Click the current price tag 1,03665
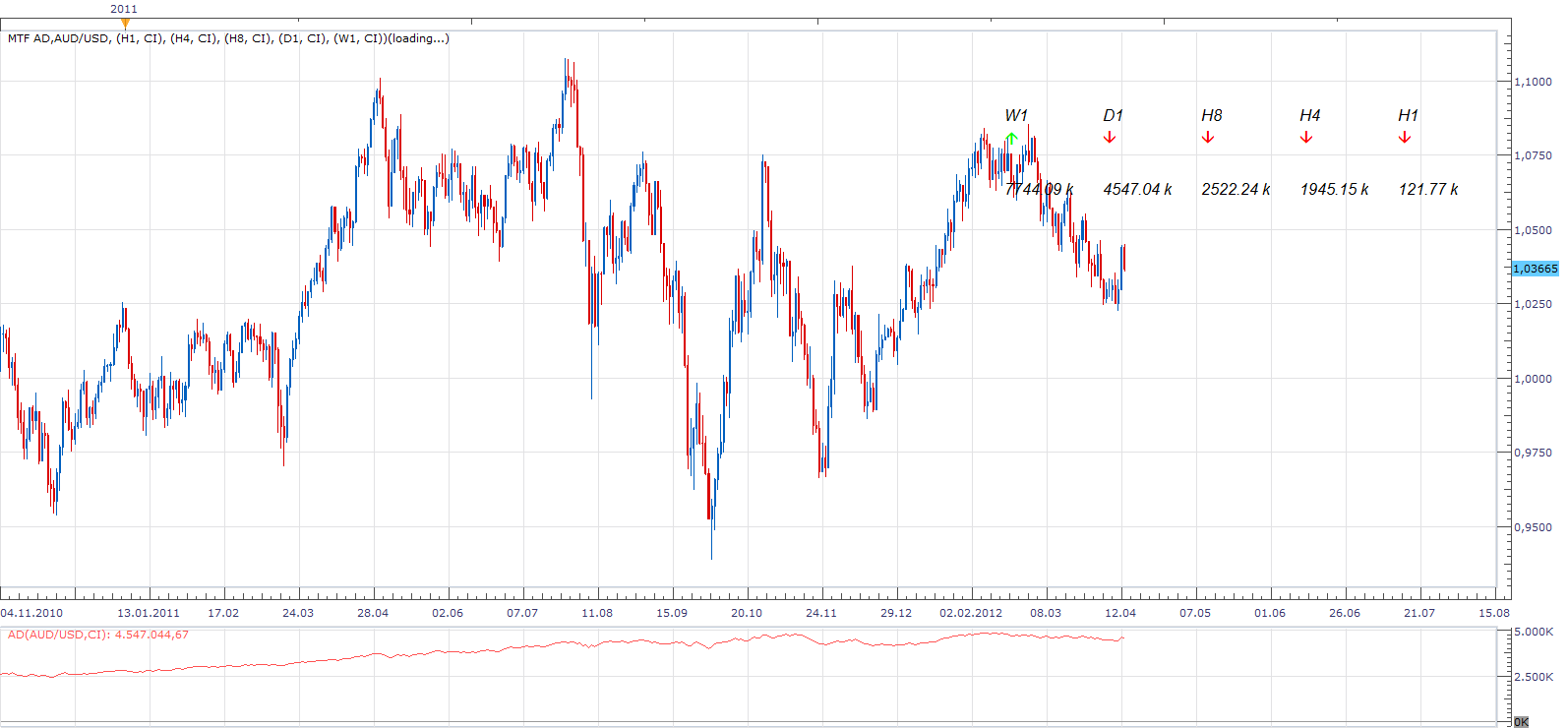Viewport: 1568px width, 728px height. click(1536, 269)
